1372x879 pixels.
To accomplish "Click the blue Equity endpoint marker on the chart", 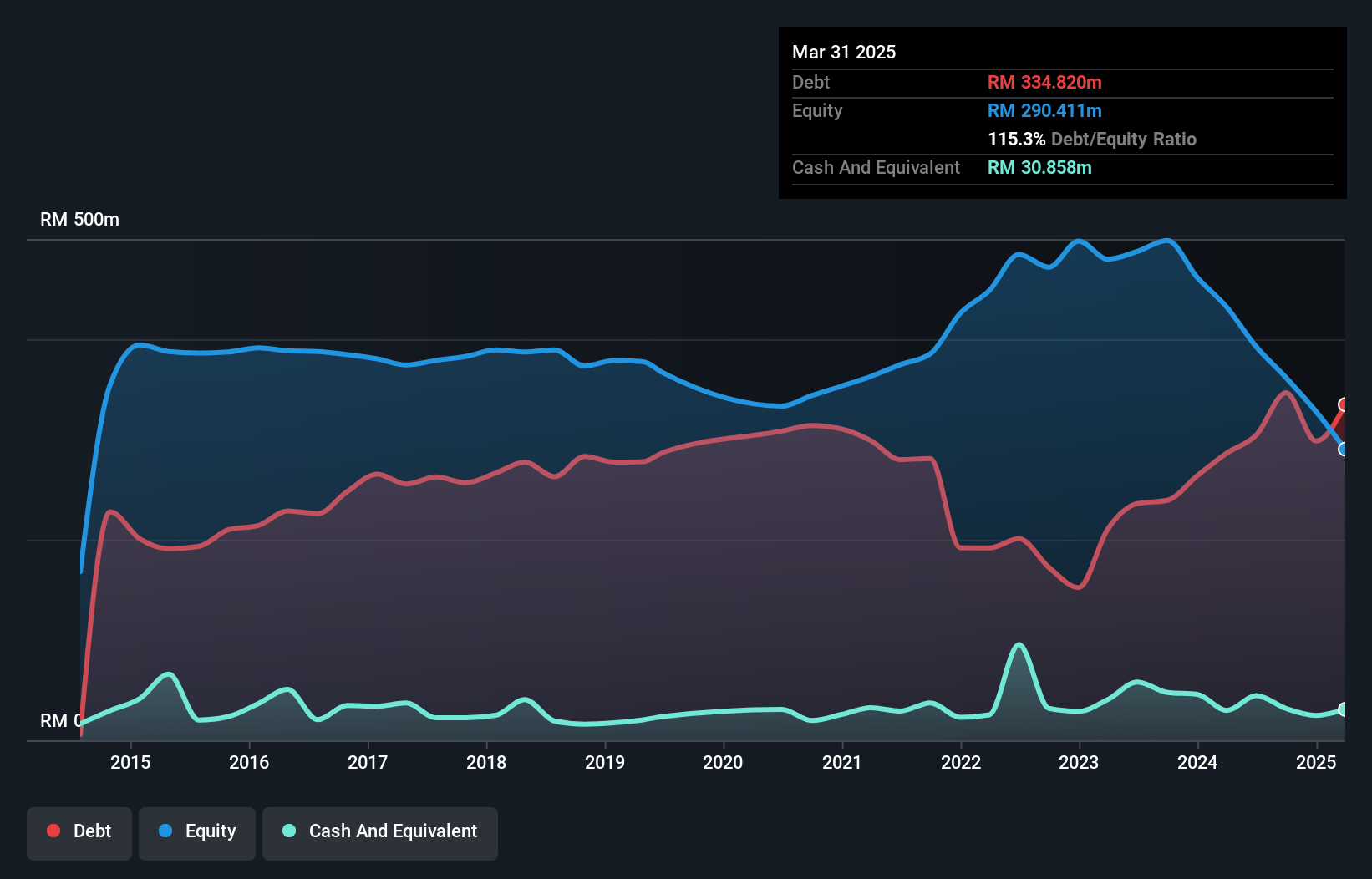I will pyautogui.click(x=1344, y=450).
